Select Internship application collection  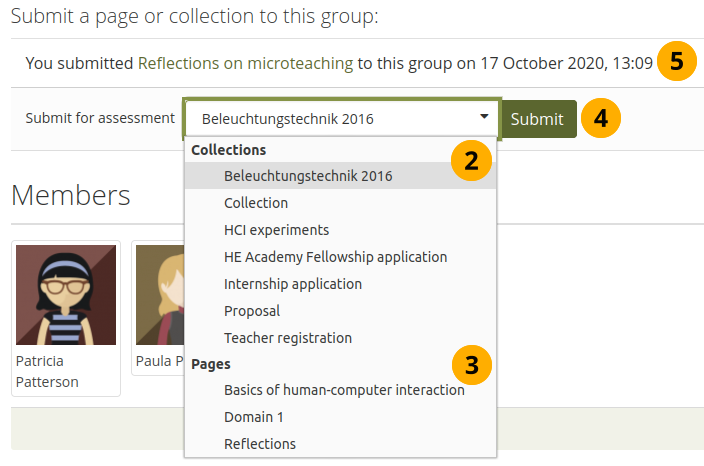pyautogui.click(x=293, y=284)
